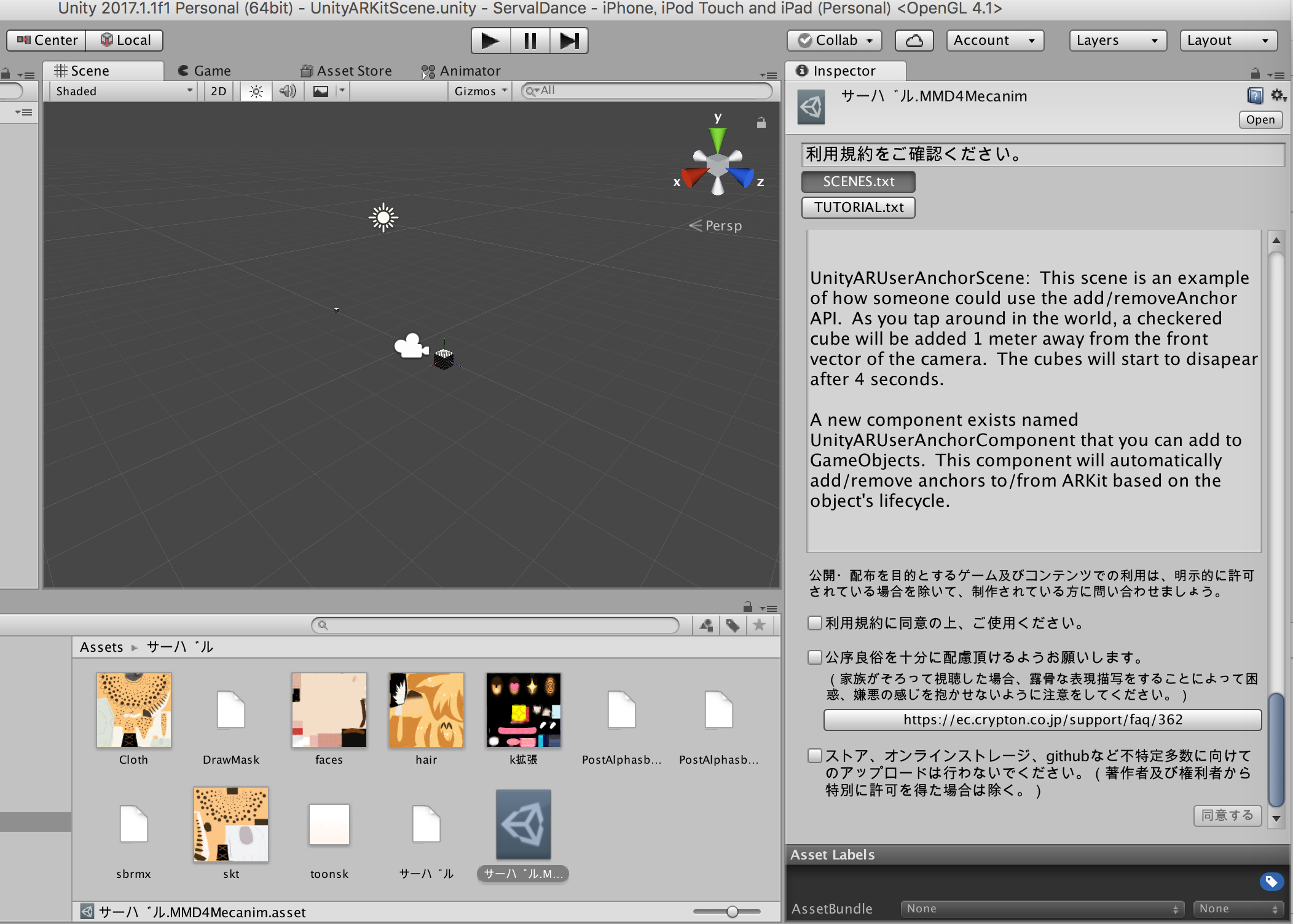1293x924 pixels.
Task: Check the 公序良俗 consideration checkbox
Action: 815,657
